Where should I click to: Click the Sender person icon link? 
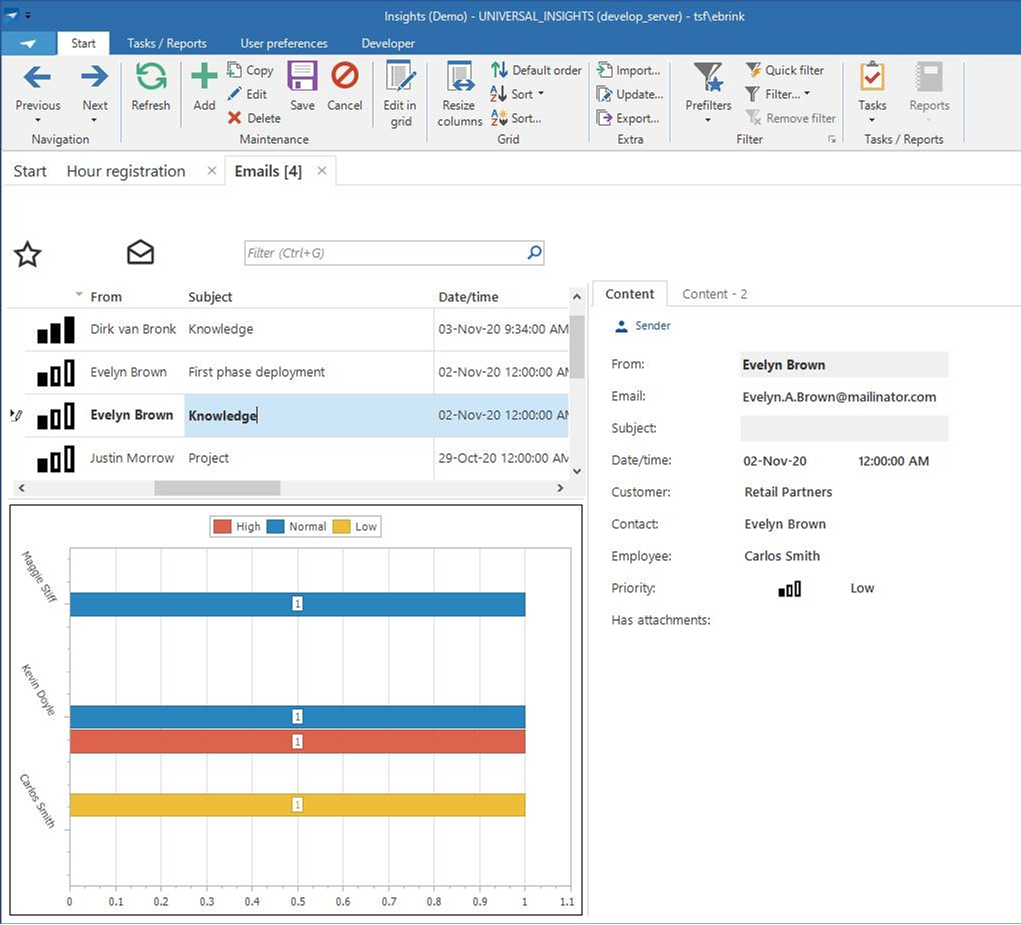point(643,325)
